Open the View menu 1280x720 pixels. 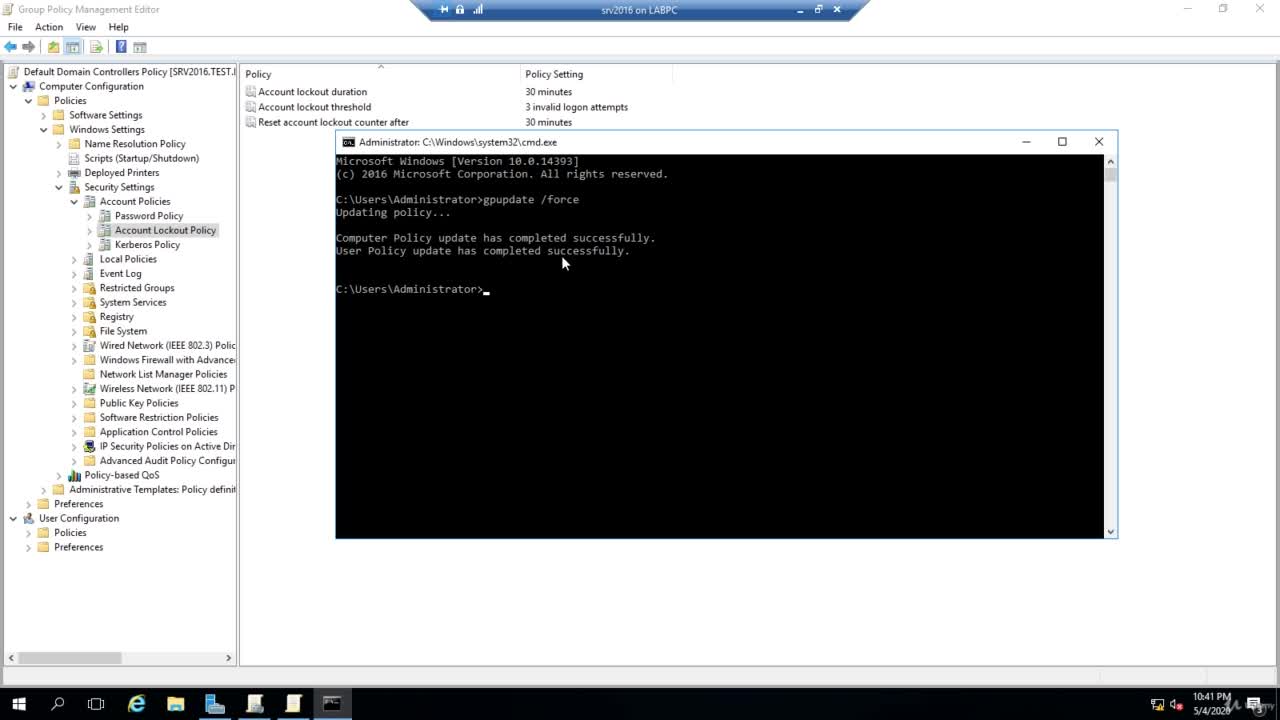tap(86, 27)
